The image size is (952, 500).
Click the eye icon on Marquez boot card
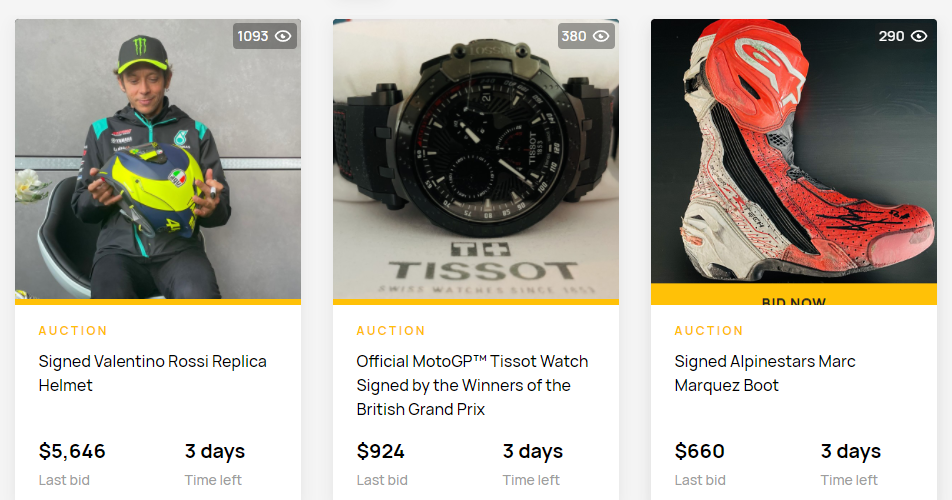click(919, 36)
